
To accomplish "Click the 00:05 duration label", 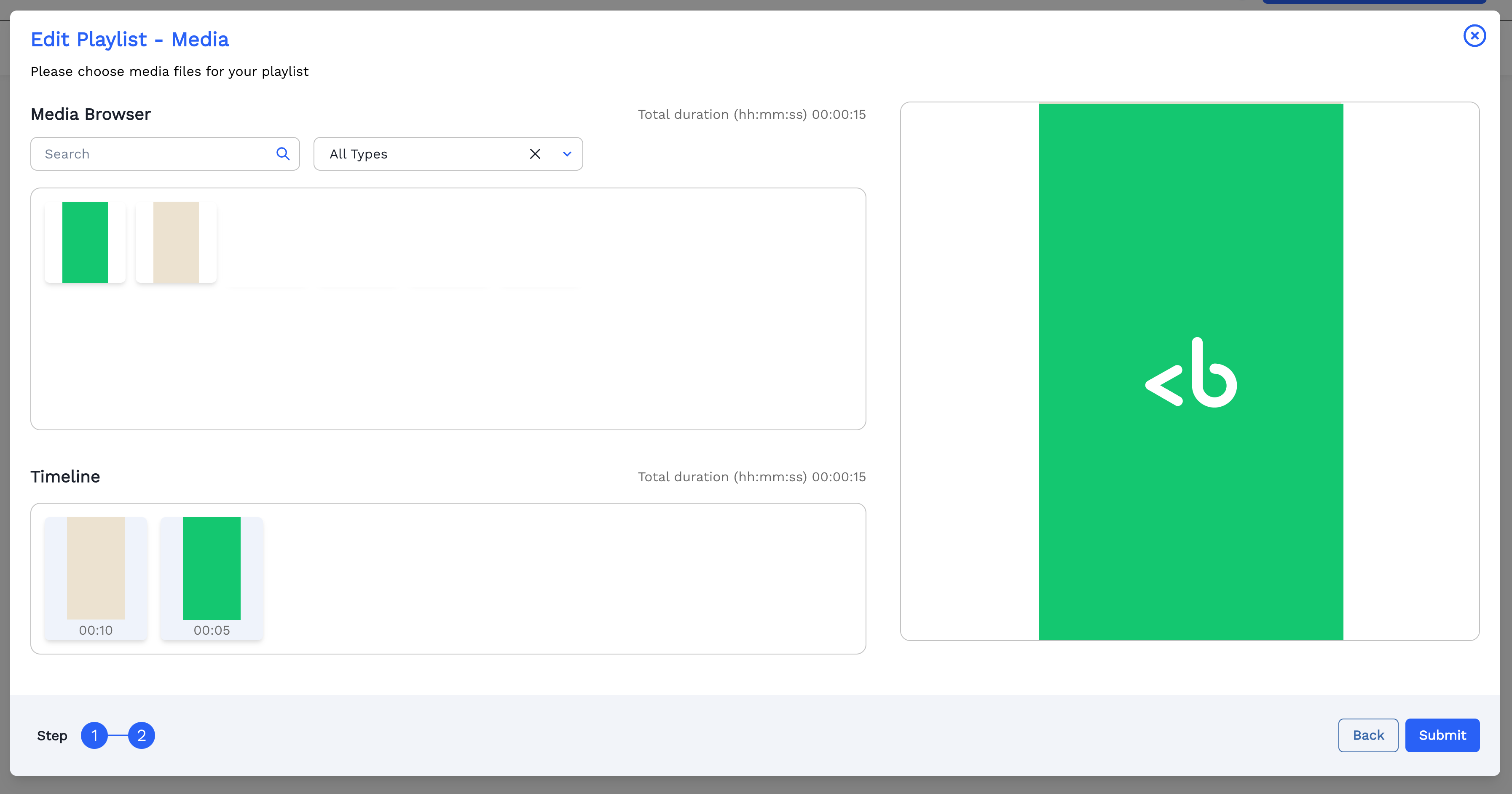I will click(x=211, y=630).
